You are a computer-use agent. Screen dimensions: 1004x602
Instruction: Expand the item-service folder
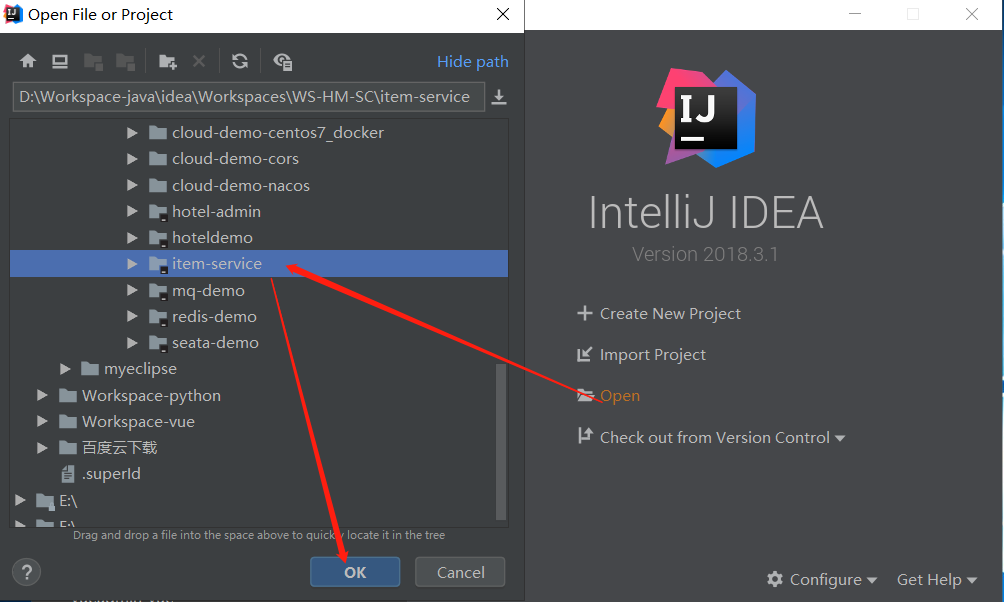(x=132, y=264)
